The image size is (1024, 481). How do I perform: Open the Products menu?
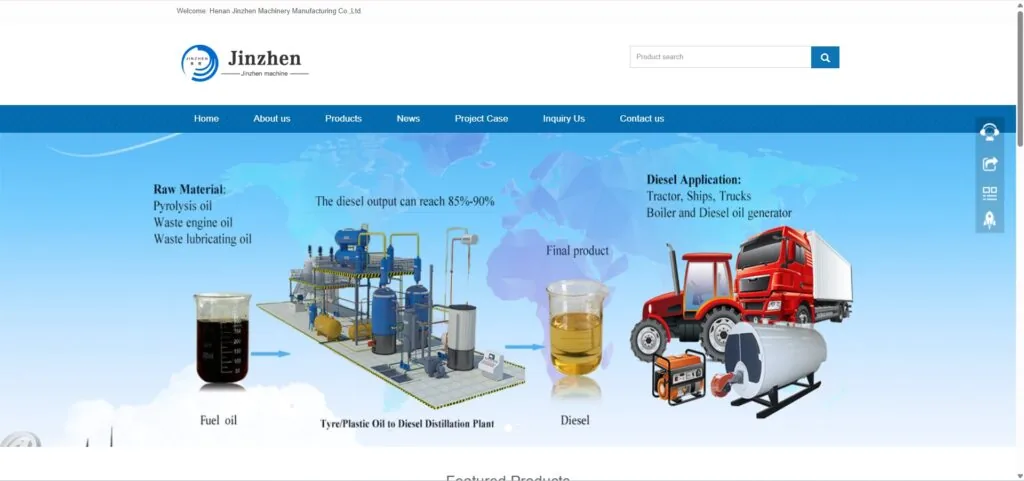pyautogui.click(x=344, y=119)
